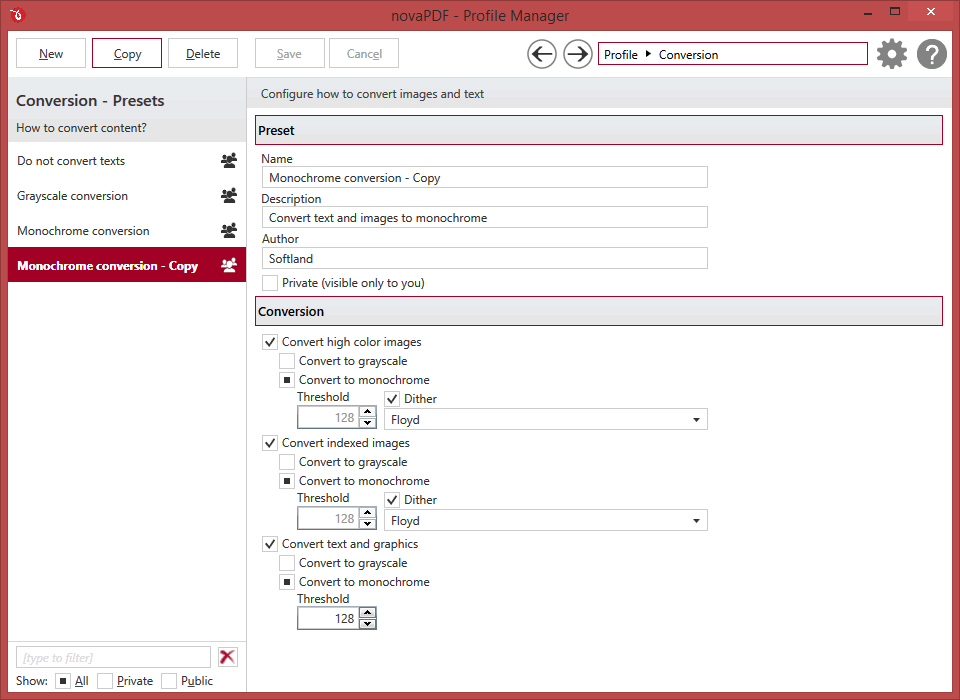Viewport: 960px width, 700px height.
Task: Click Profile in the breadcrumb bar
Action: (x=621, y=55)
